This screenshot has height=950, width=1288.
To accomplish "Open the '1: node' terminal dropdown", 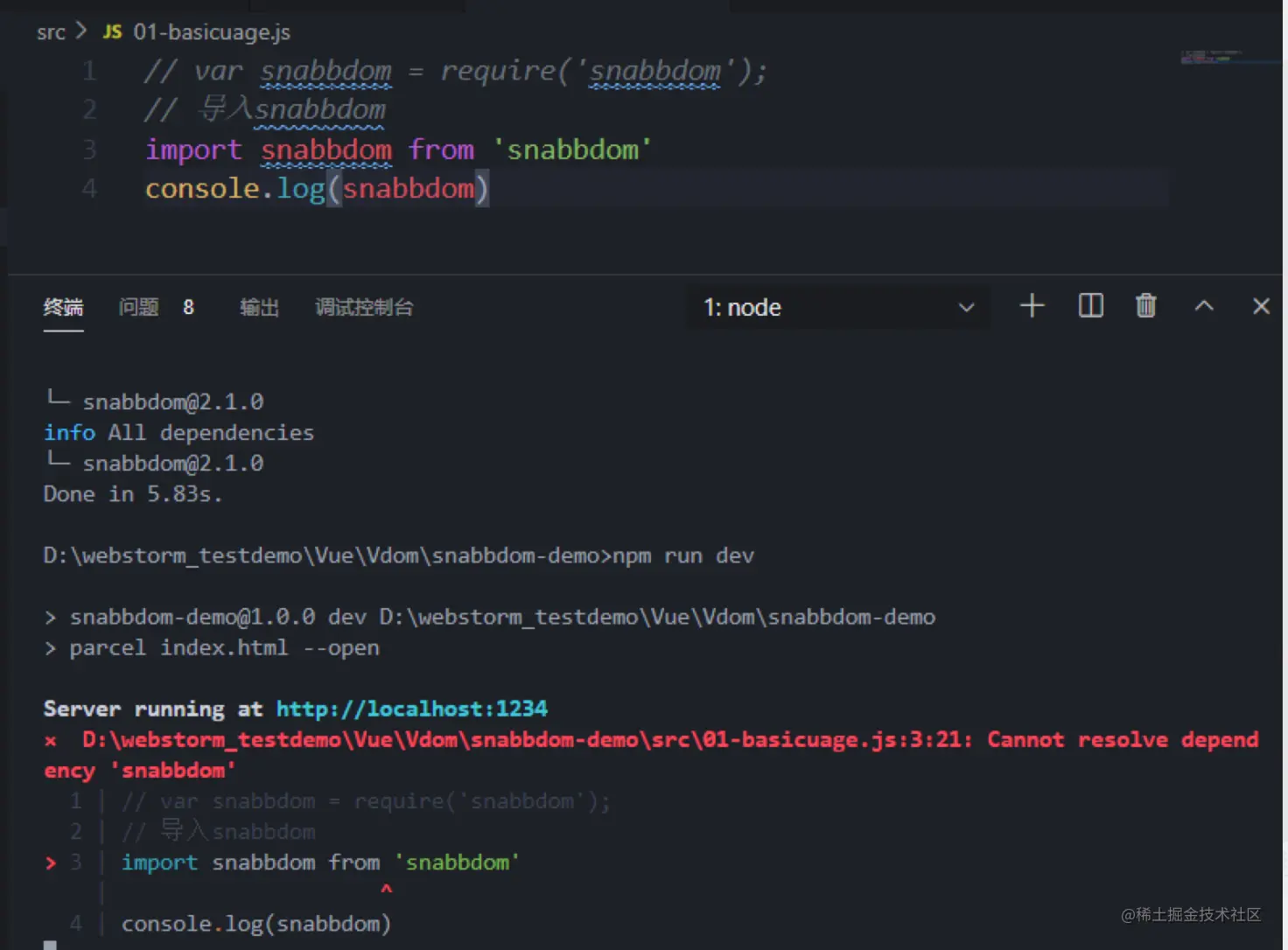I will click(838, 307).
